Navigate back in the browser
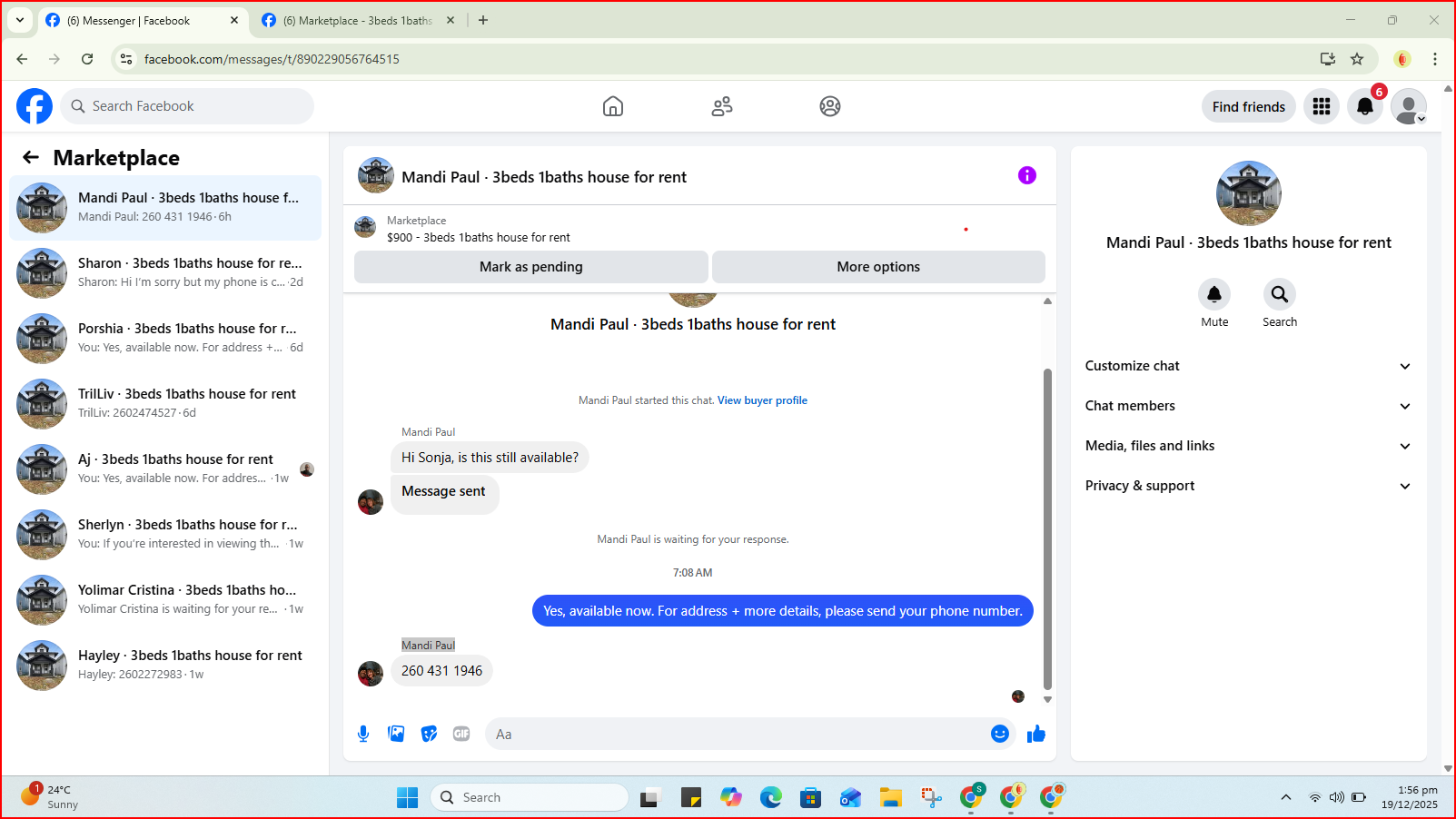Viewport: 1456px width, 819px height. (x=22, y=59)
